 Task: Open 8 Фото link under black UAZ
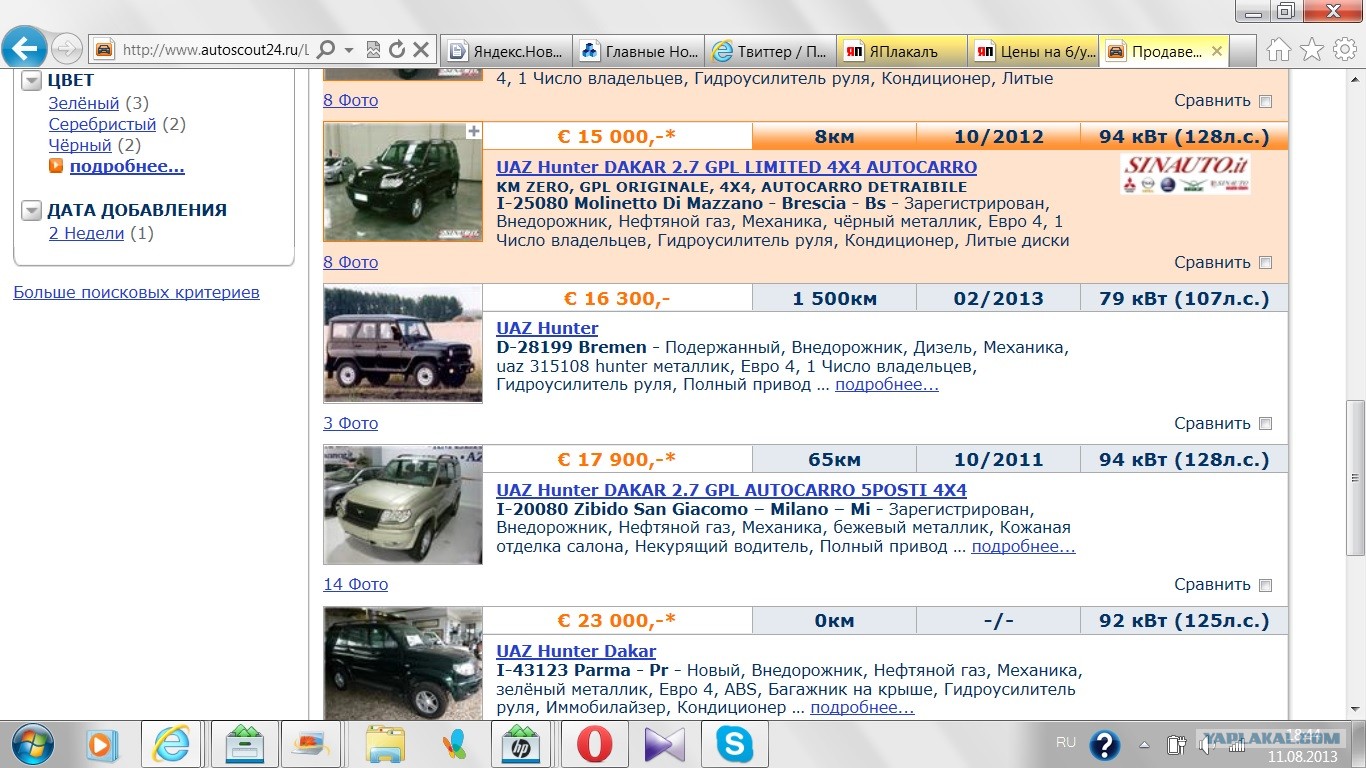coord(350,262)
